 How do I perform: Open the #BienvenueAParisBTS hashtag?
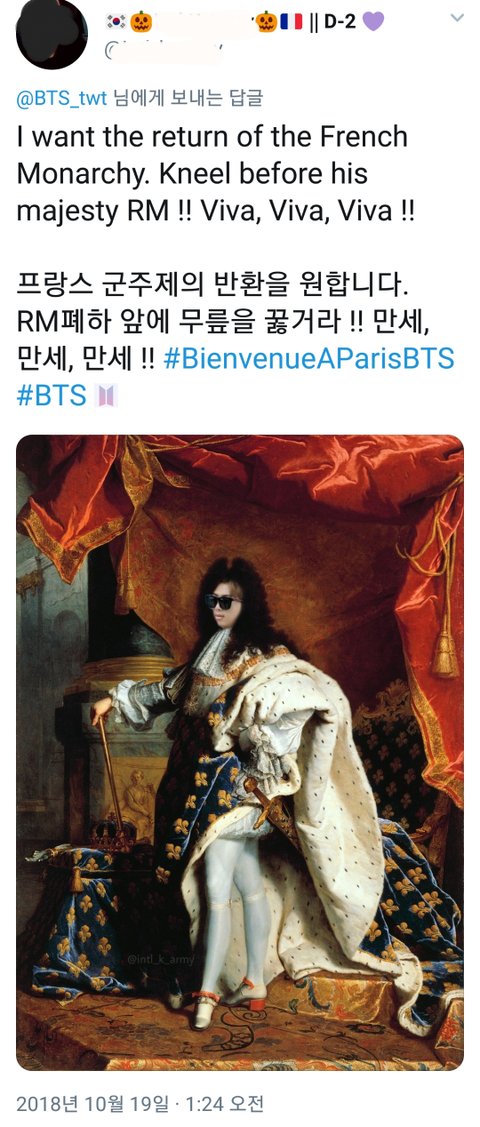pos(309,359)
